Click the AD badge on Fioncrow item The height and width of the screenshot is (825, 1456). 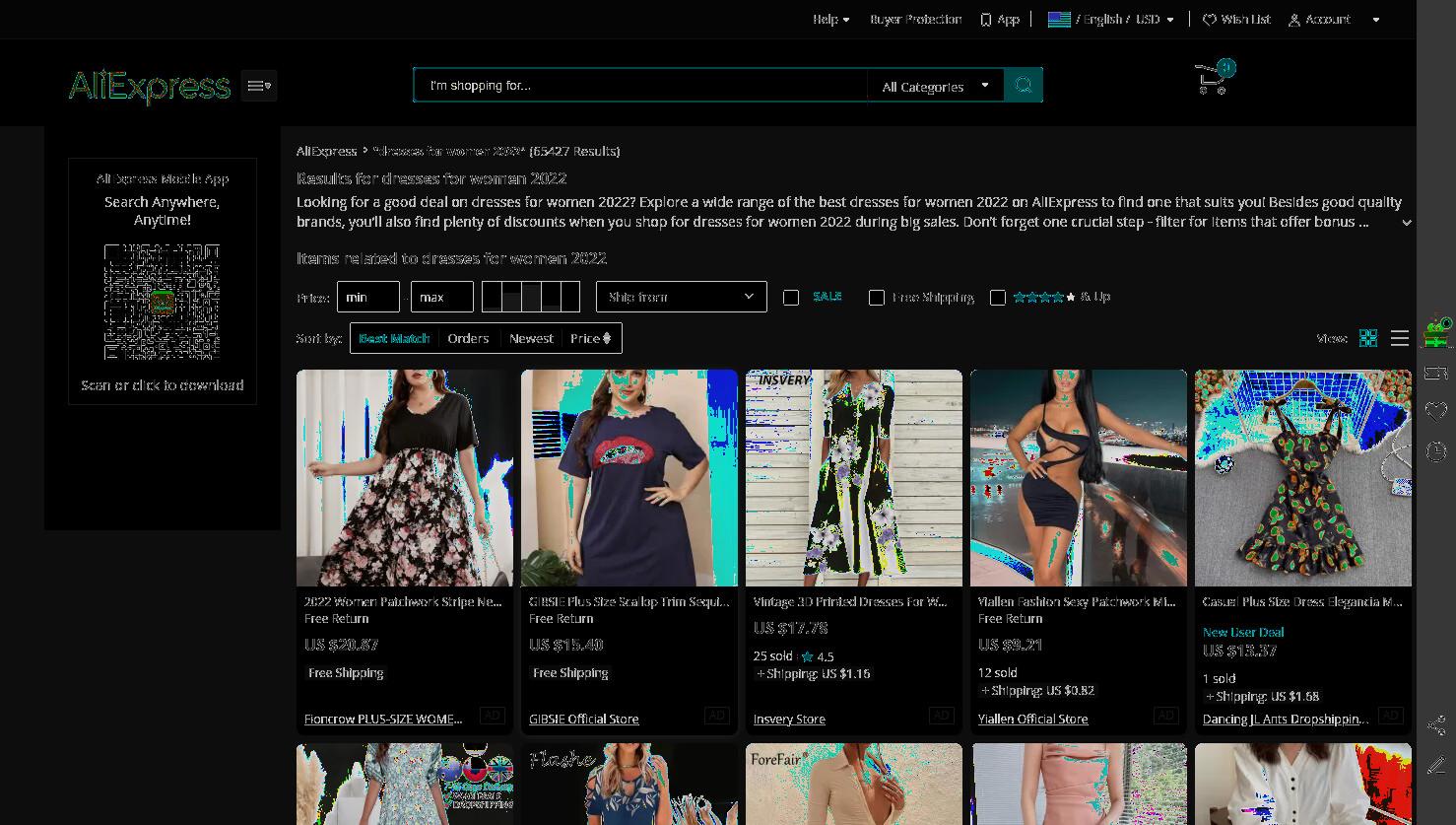pos(492,716)
